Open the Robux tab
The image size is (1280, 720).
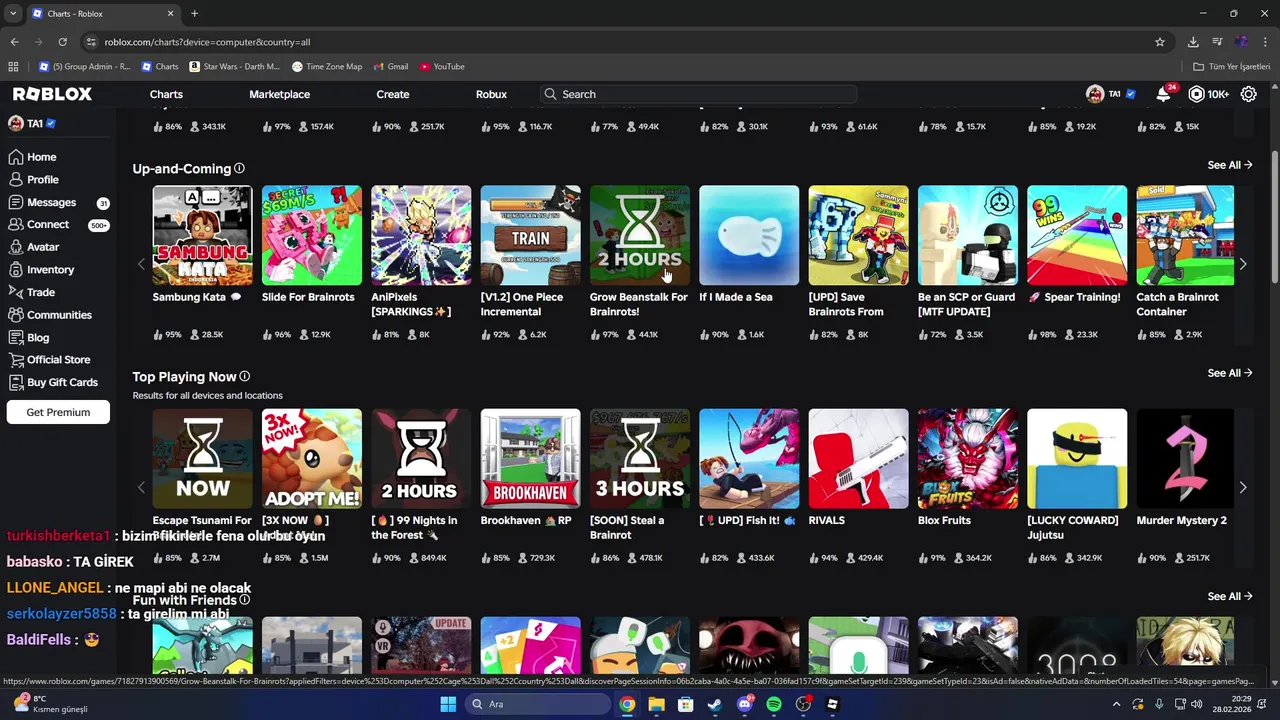(x=491, y=94)
